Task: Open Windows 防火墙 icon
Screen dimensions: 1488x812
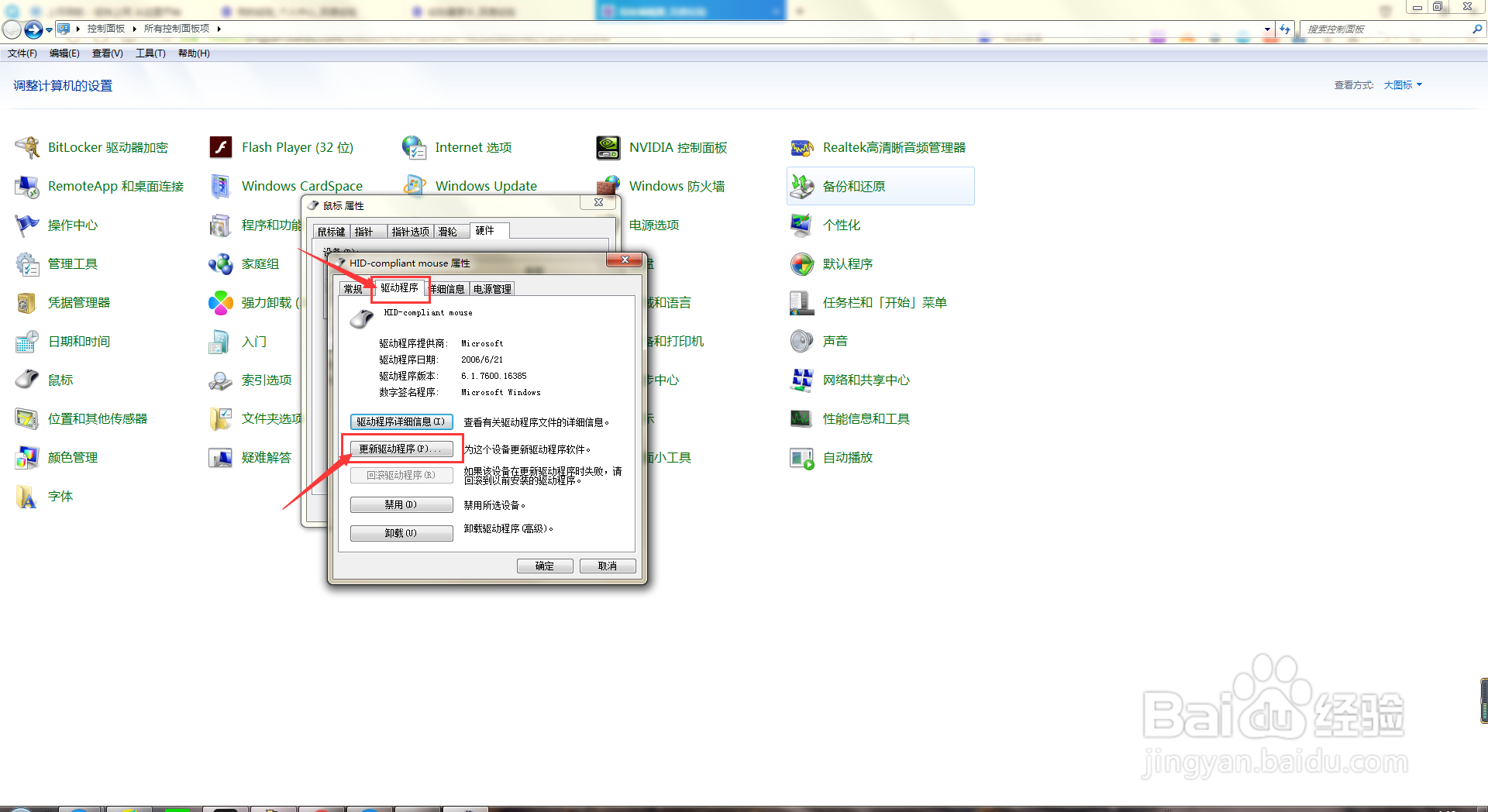Action: click(x=608, y=186)
